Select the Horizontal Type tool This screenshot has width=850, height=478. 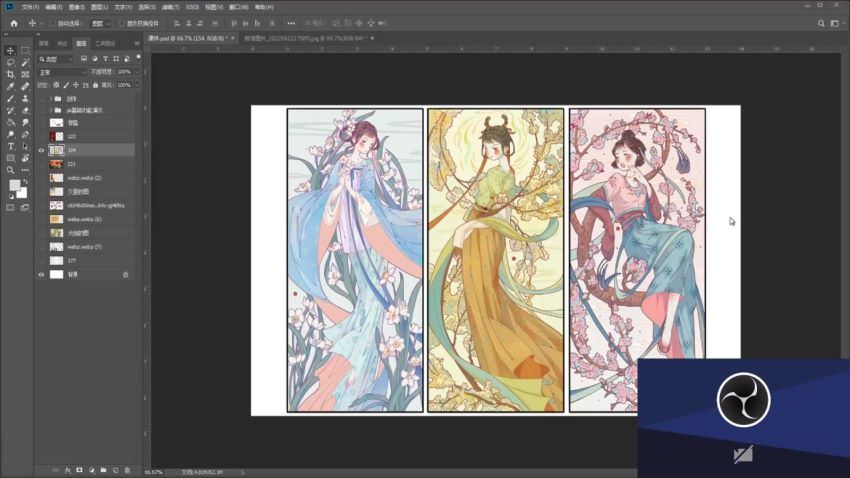coord(10,146)
